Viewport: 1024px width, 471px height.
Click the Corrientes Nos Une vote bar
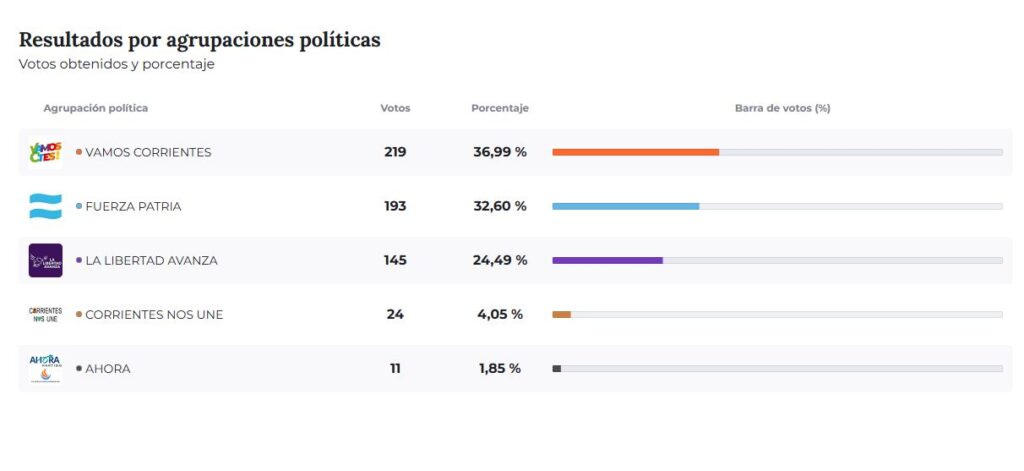(x=562, y=314)
